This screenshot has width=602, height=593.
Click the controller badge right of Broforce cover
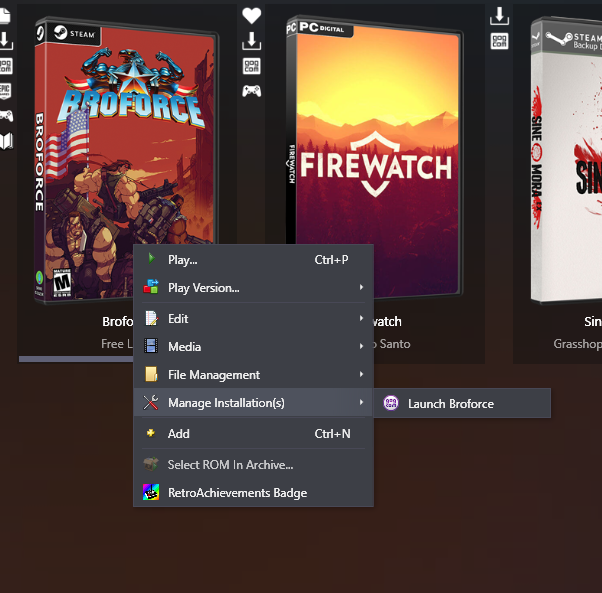click(251, 91)
